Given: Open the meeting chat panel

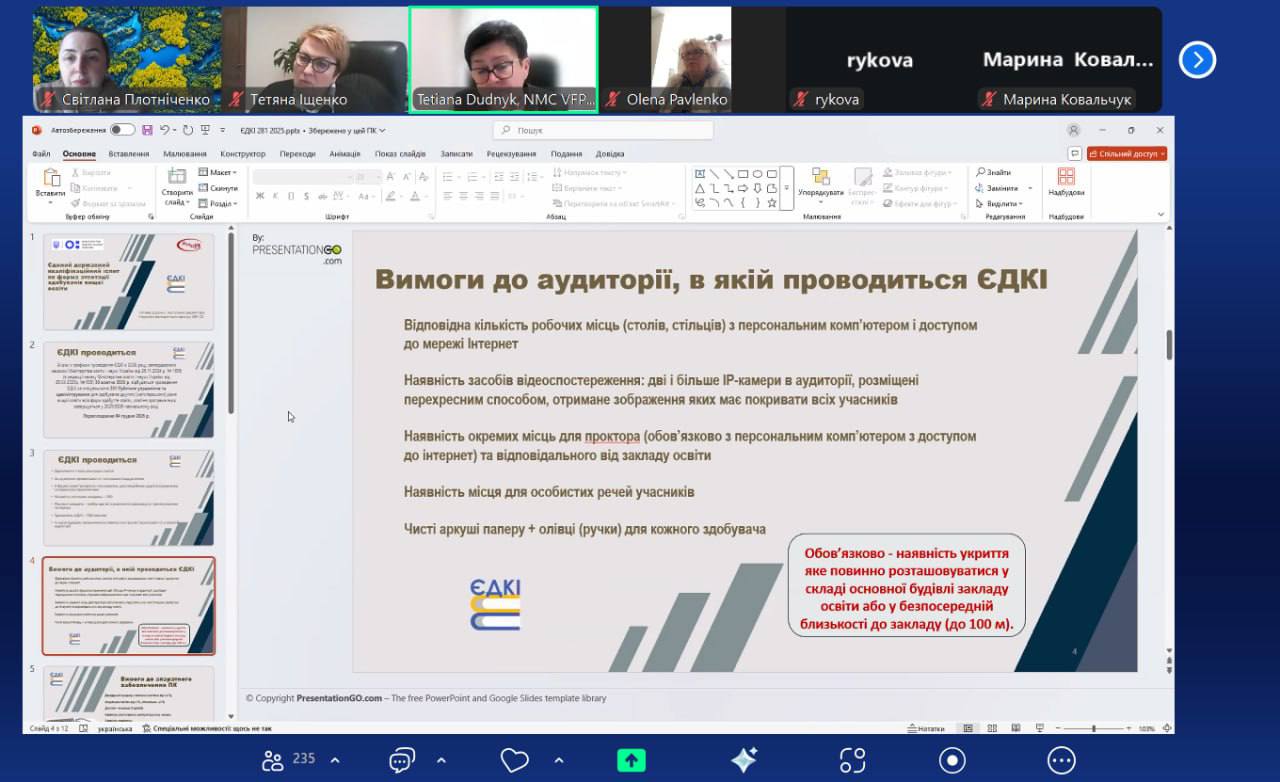Looking at the screenshot, I should pyautogui.click(x=402, y=760).
